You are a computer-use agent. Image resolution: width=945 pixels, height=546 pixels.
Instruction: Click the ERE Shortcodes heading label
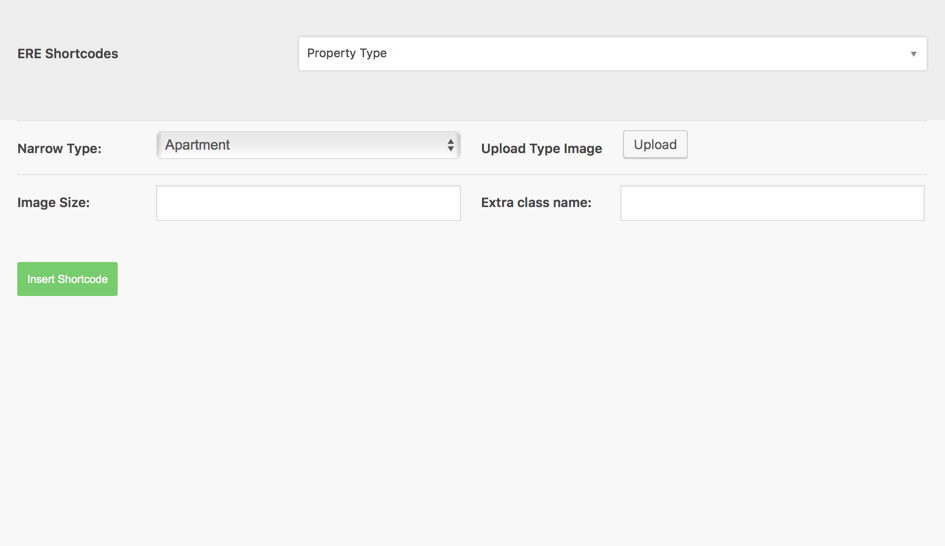tap(68, 54)
